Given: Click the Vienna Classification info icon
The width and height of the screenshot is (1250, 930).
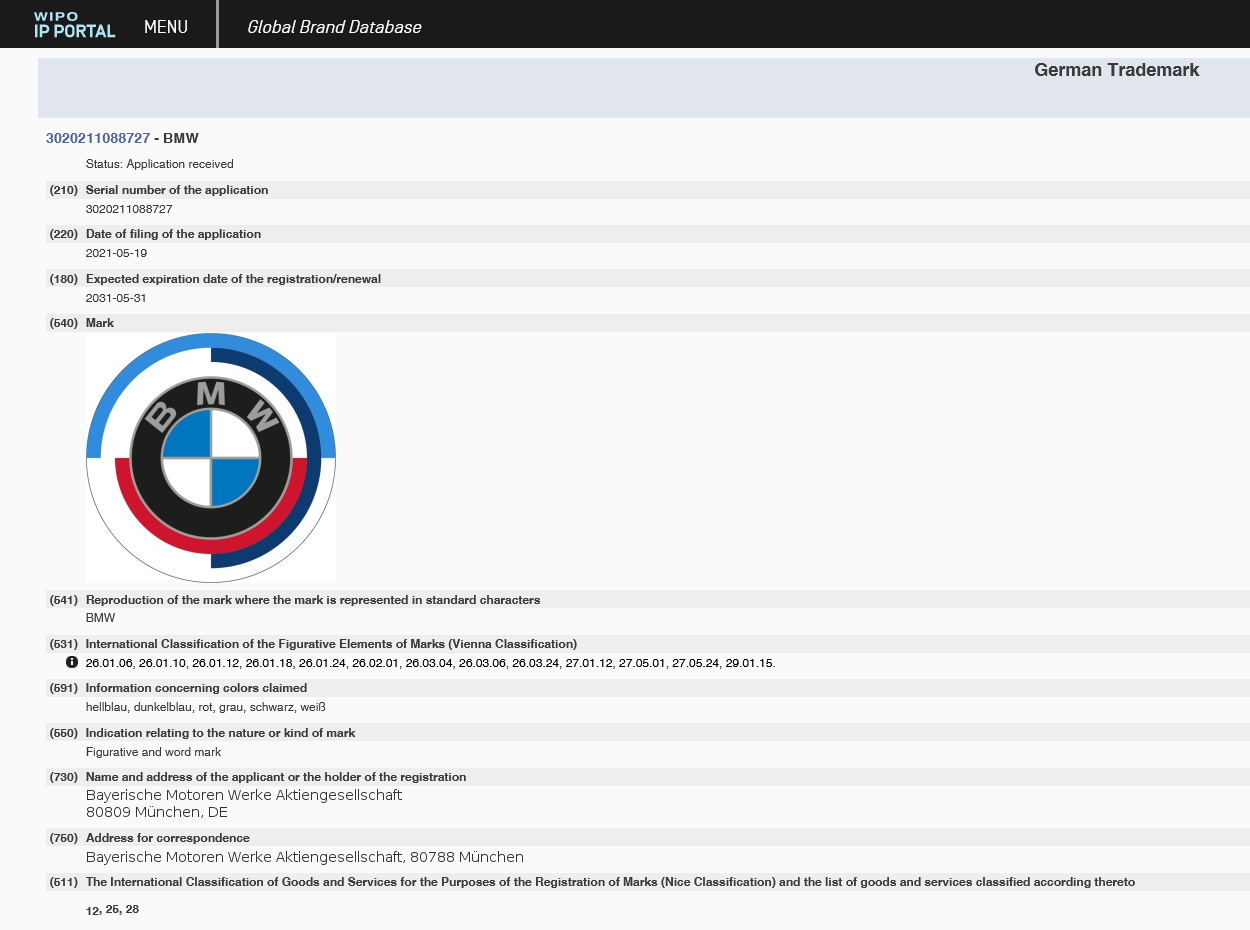Looking at the screenshot, I should 72,662.
